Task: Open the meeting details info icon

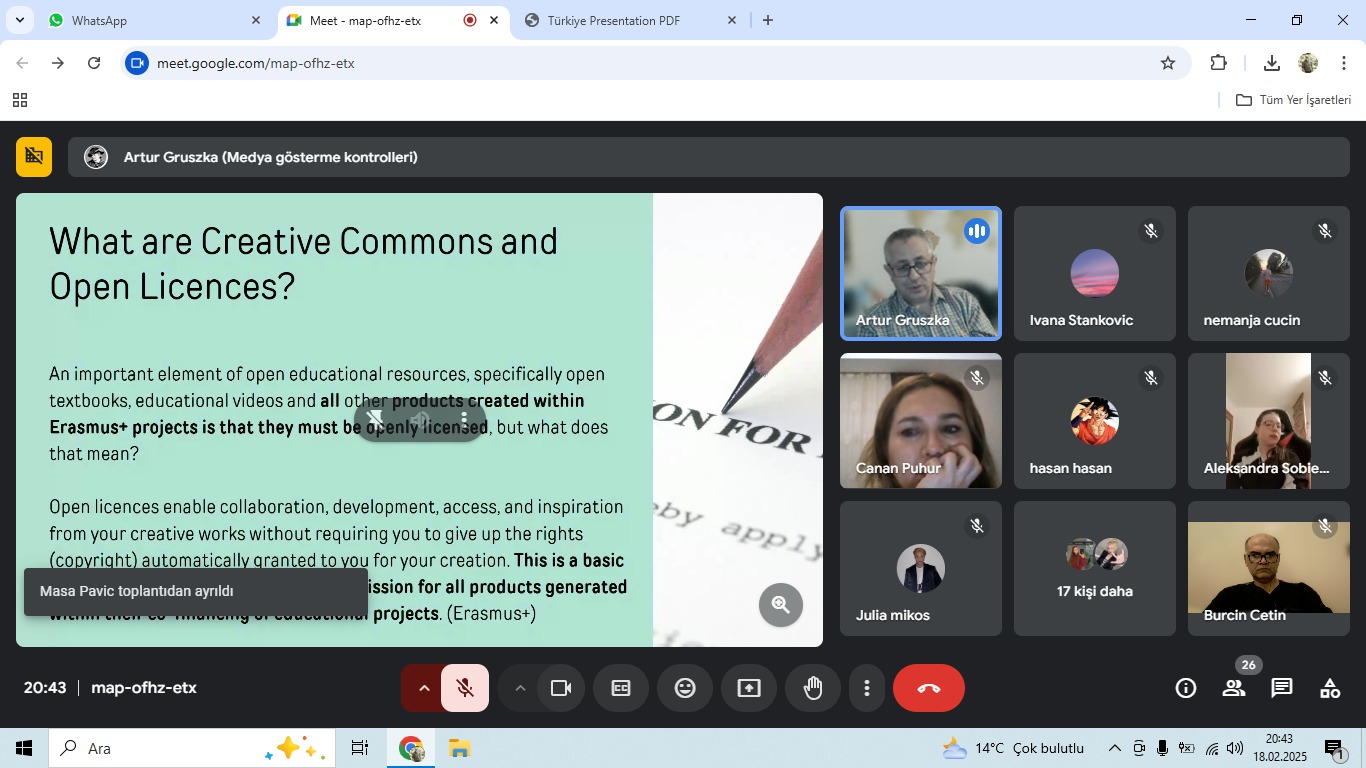Action: coord(1185,688)
